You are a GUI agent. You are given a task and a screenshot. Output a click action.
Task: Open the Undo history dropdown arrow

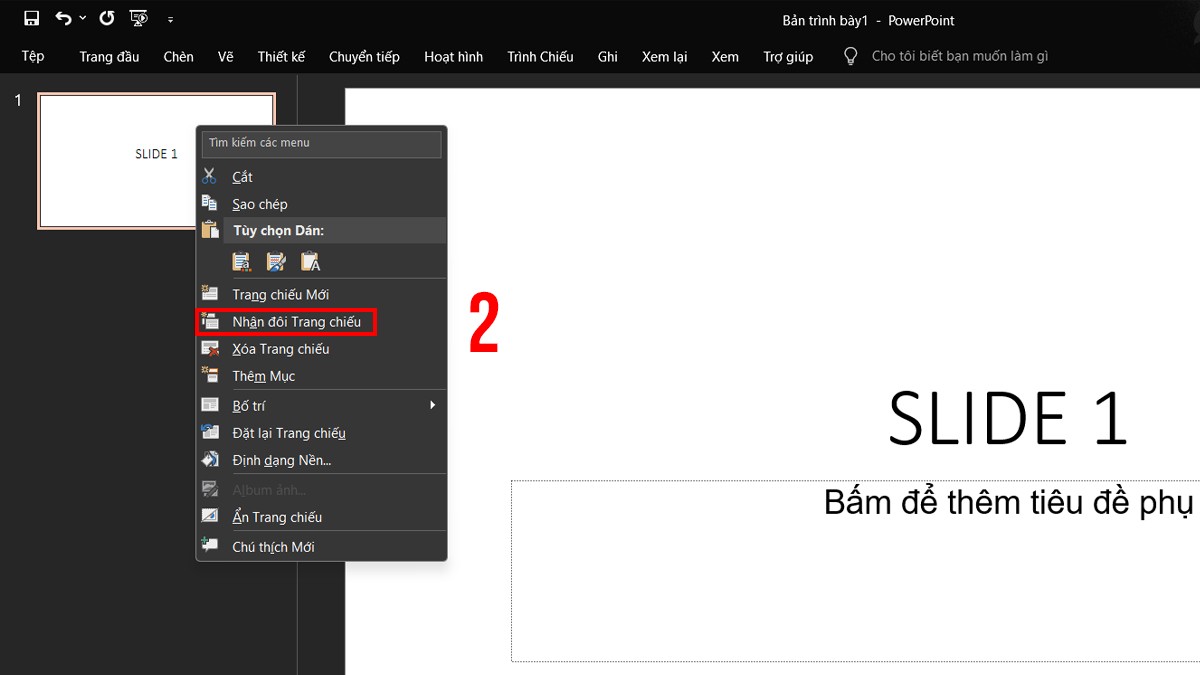point(83,19)
